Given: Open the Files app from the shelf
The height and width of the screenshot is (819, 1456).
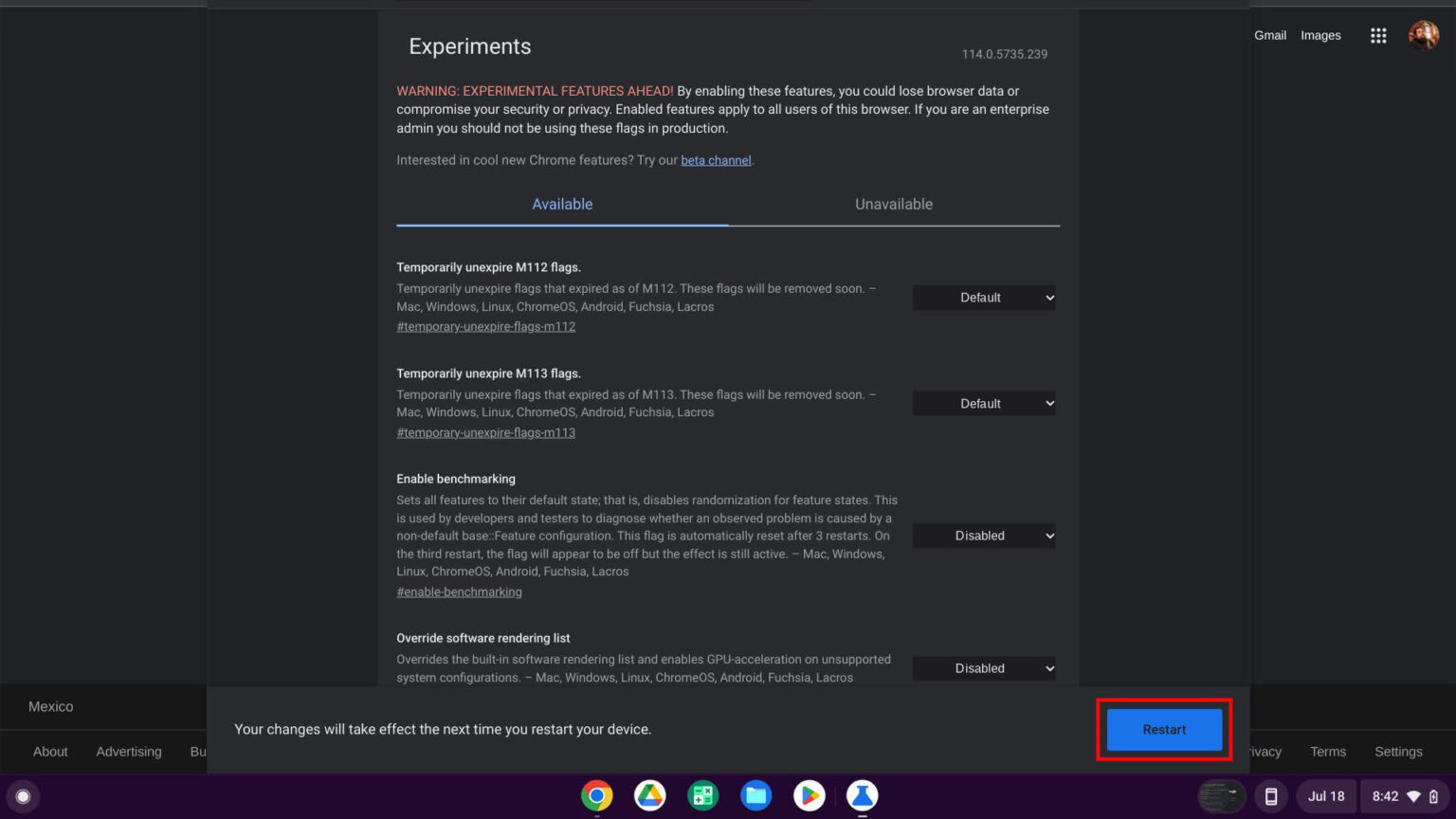Looking at the screenshot, I should point(755,796).
